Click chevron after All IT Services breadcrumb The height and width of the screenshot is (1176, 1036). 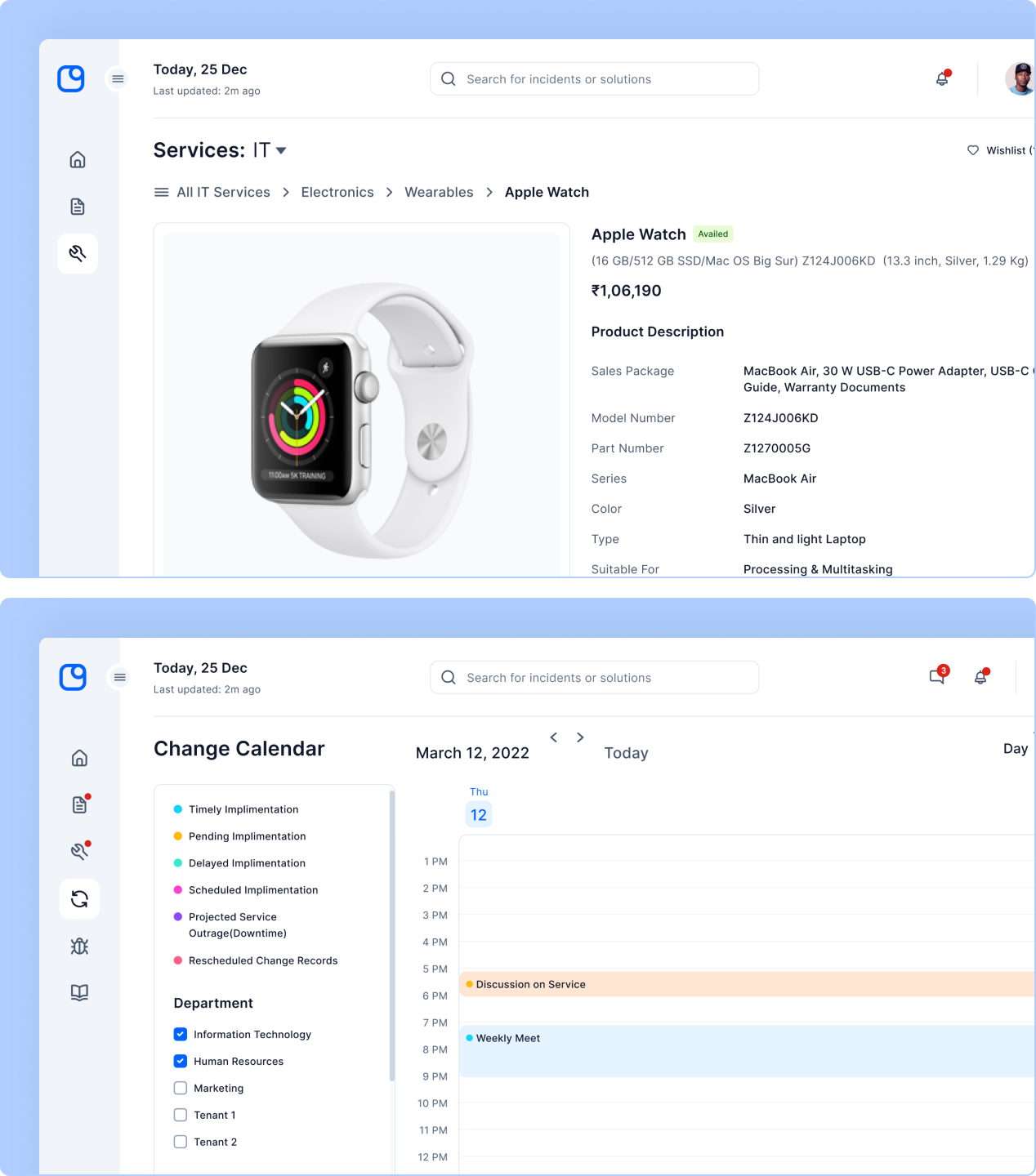tap(286, 193)
